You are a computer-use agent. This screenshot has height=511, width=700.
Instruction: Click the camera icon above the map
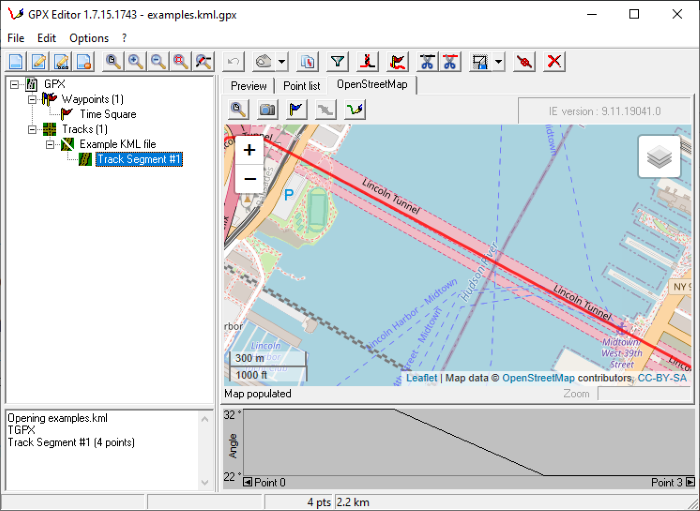[267, 110]
